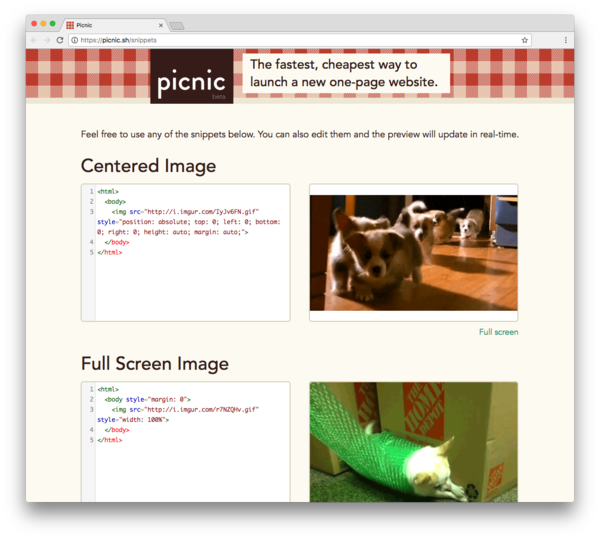Click the macOS green fullscreen window button
The height and width of the screenshot is (539, 600).
pos(53,23)
